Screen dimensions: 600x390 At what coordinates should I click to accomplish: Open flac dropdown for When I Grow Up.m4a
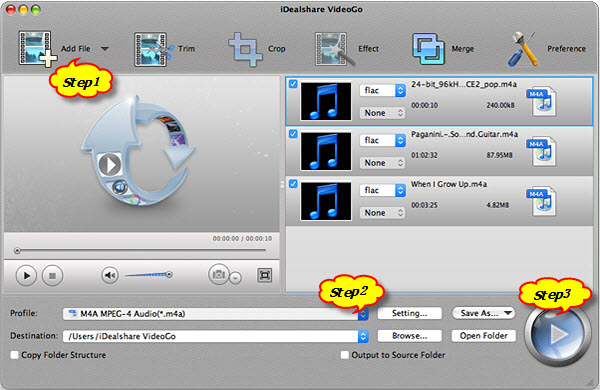point(382,190)
